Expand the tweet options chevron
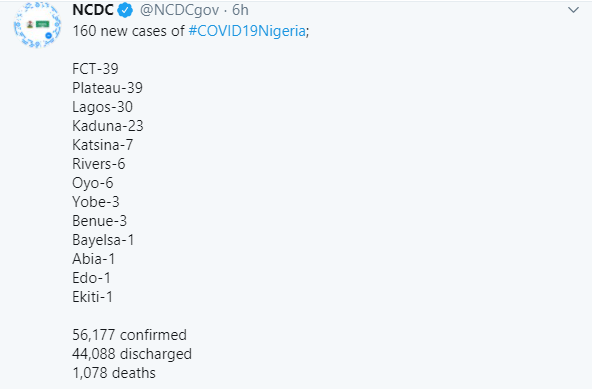Screen dimensions: 592x389 point(573,10)
